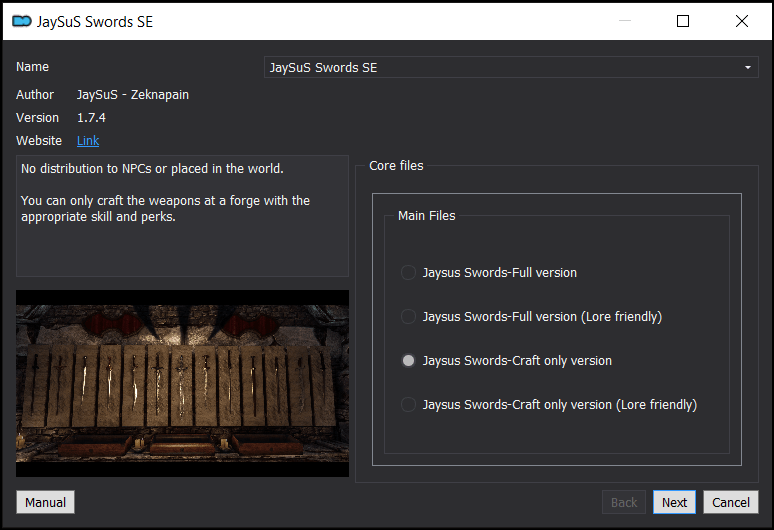Click the swords preview screenshot
The image size is (774, 530).
click(182, 383)
